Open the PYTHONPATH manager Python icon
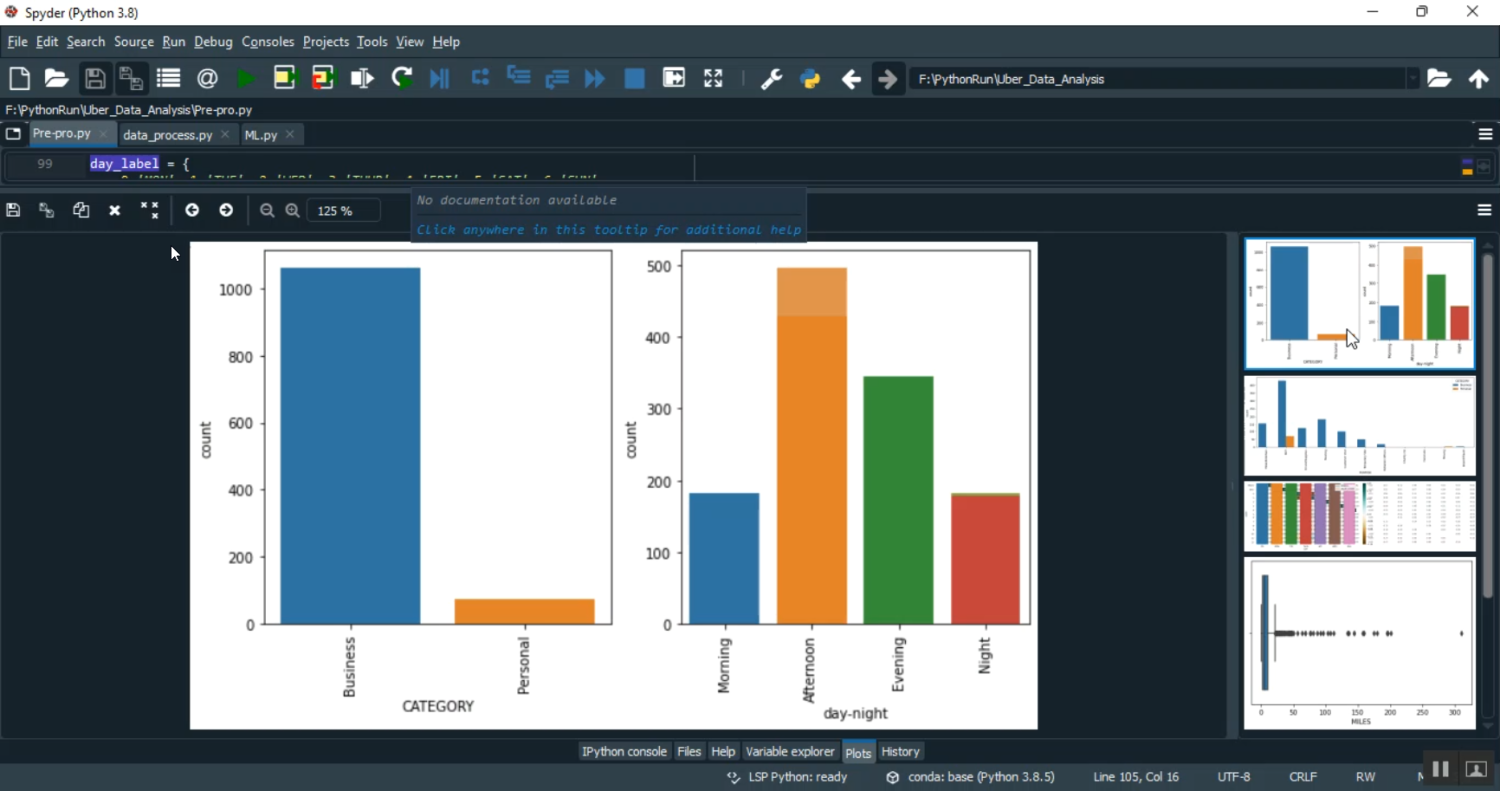 810,79
